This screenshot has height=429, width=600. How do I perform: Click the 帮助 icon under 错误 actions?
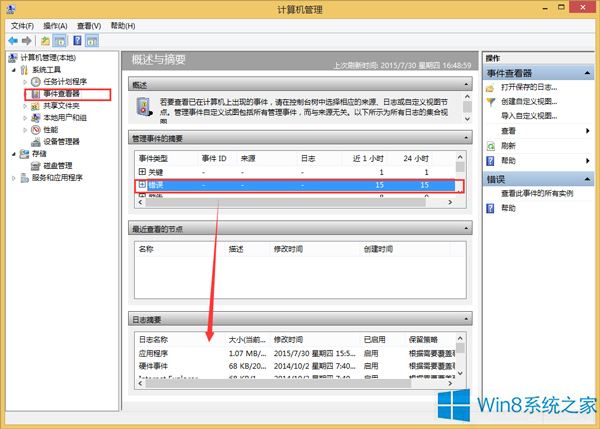pos(490,208)
